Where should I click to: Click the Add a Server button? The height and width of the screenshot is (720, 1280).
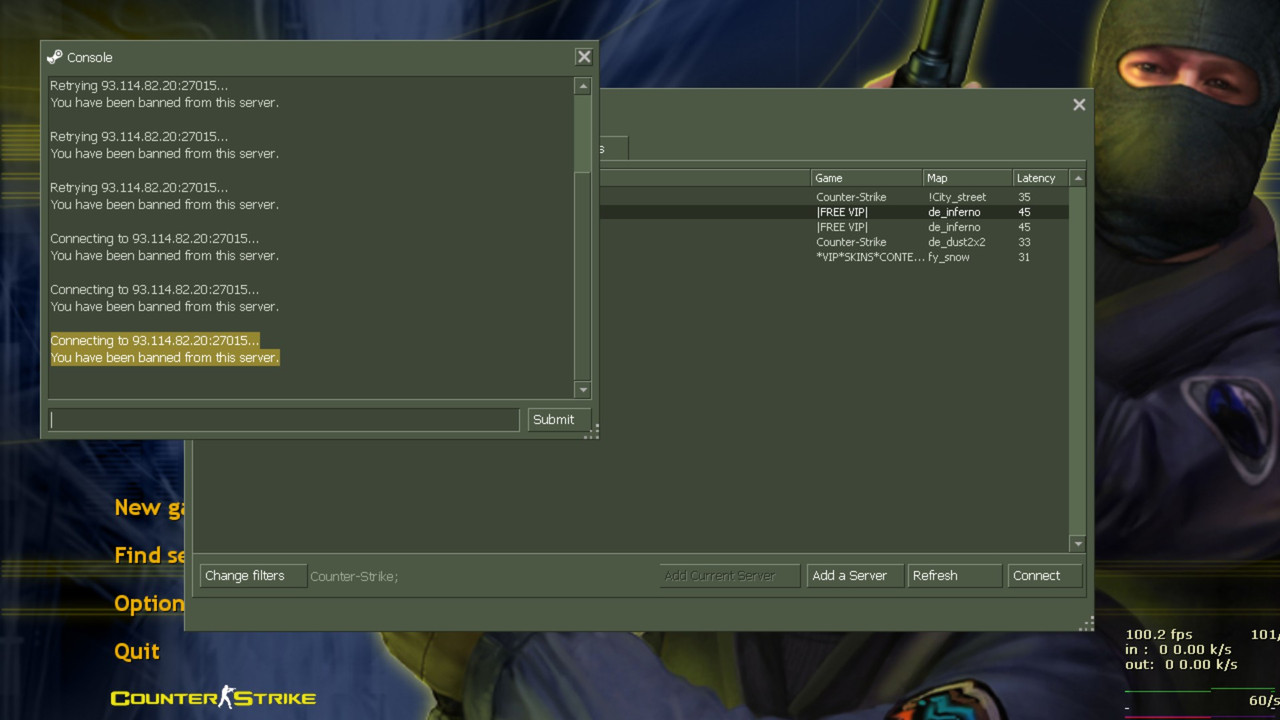[855, 576]
